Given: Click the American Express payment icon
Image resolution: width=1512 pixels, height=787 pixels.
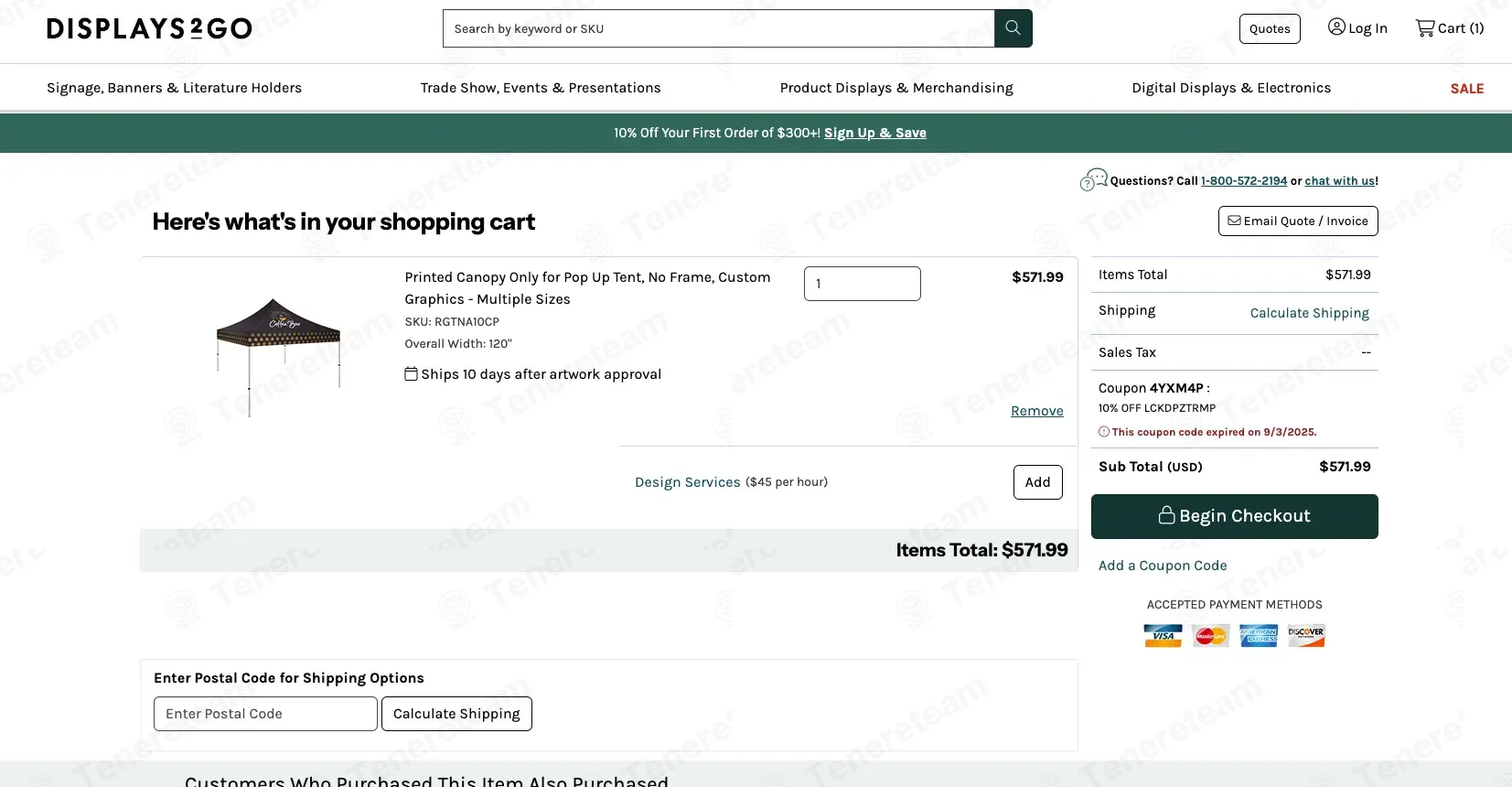Looking at the screenshot, I should pyautogui.click(x=1259, y=635).
